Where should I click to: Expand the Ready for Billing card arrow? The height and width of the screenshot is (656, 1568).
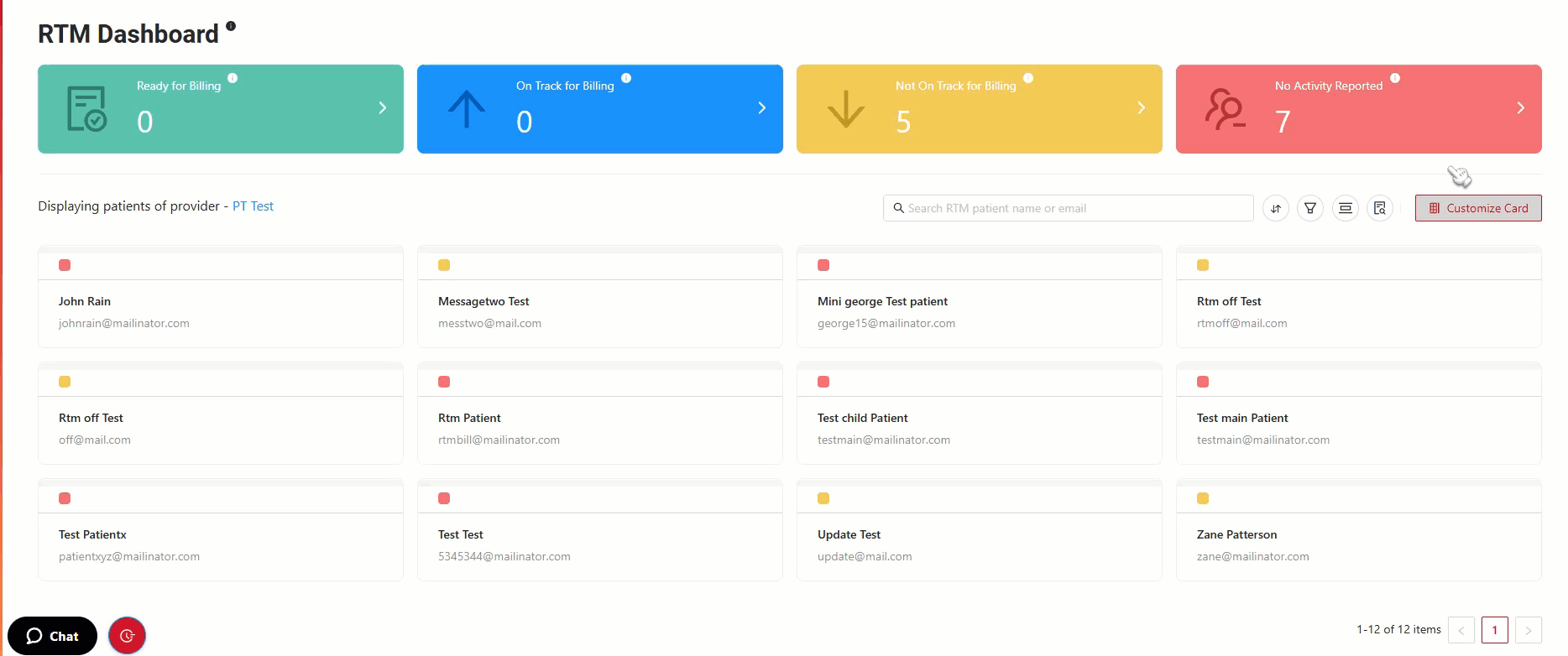[383, 108]
